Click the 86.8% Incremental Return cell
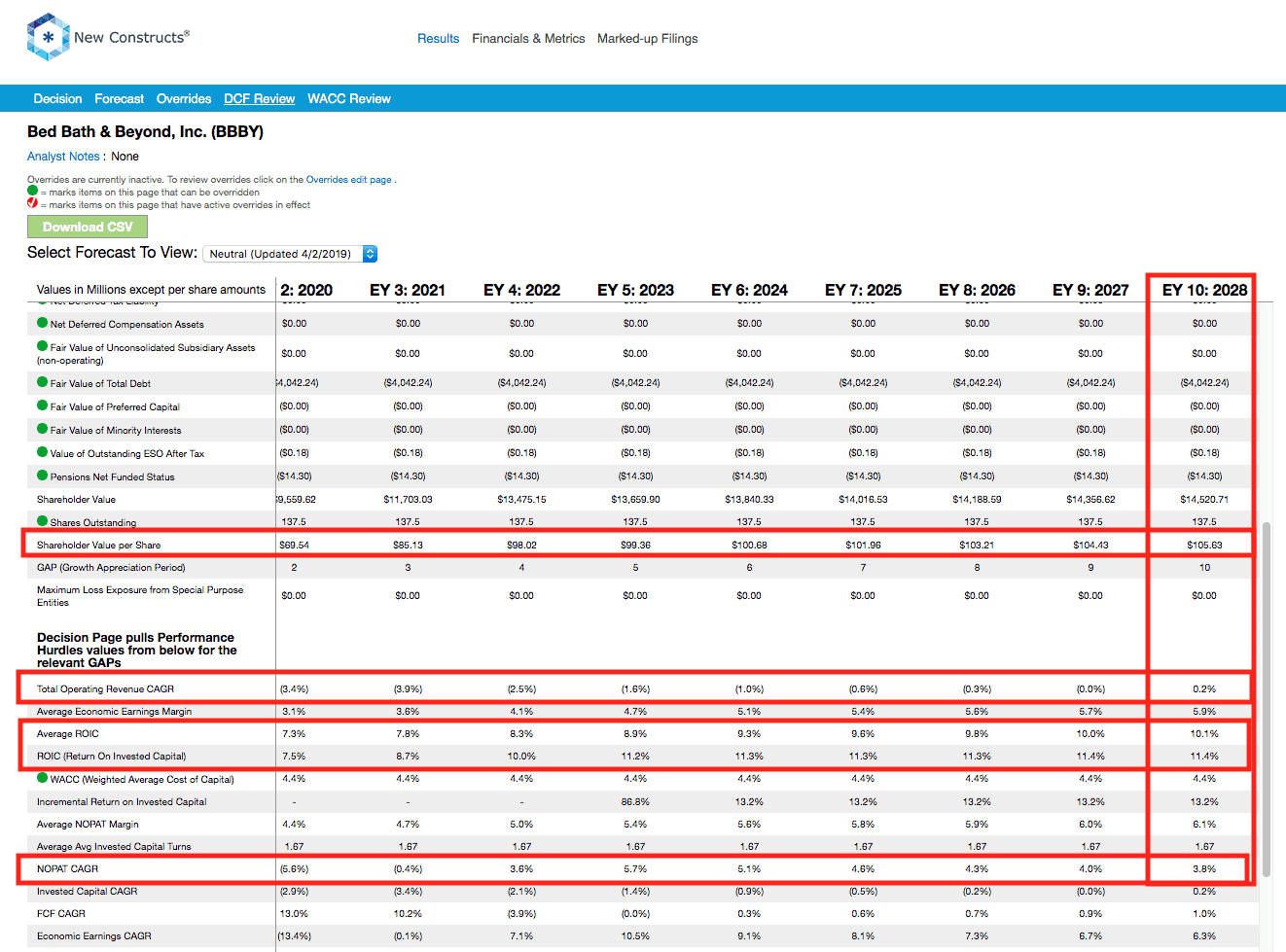 (x=635, y=802)
